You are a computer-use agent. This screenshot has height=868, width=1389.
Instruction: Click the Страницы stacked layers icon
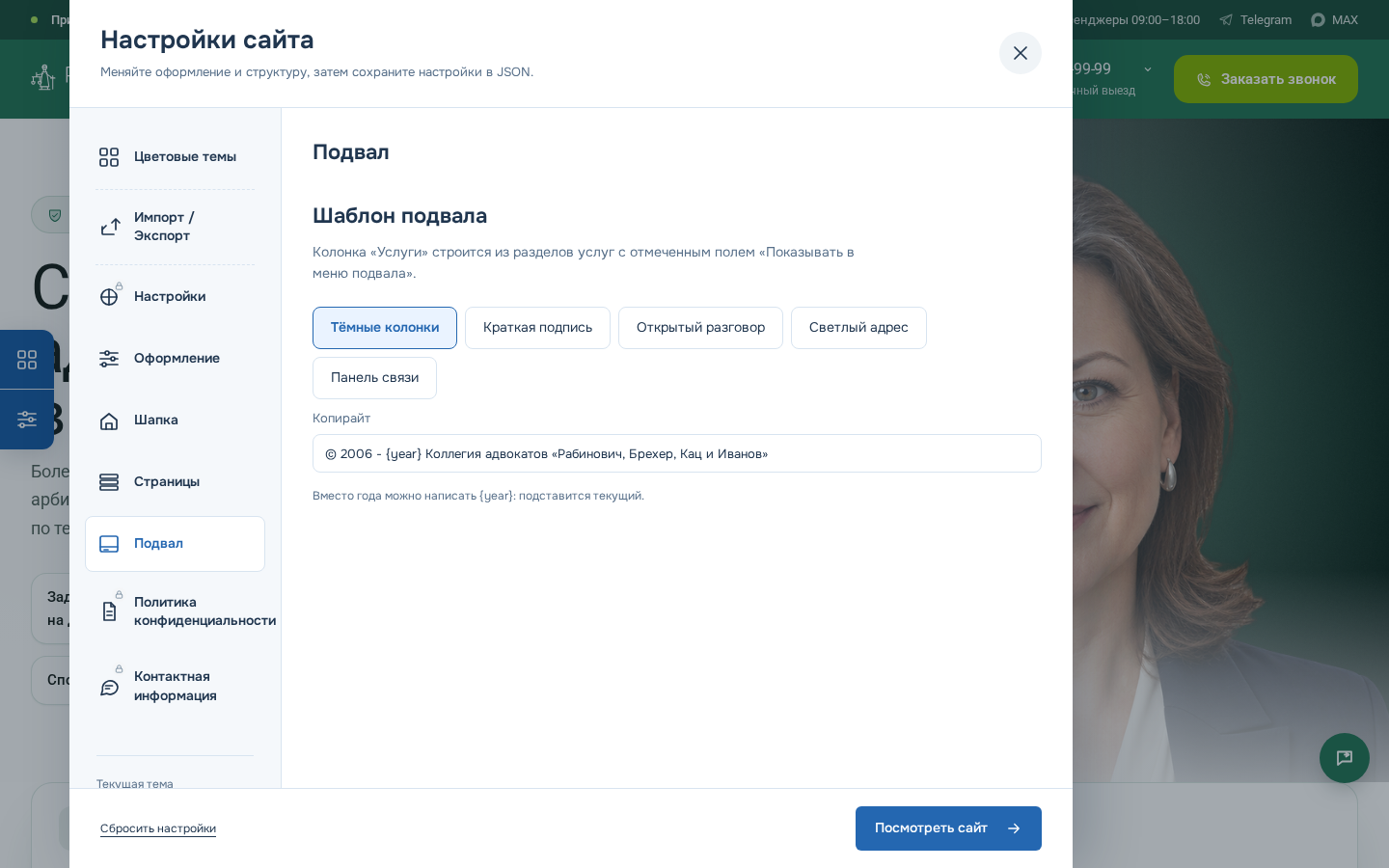coord(109,482)
